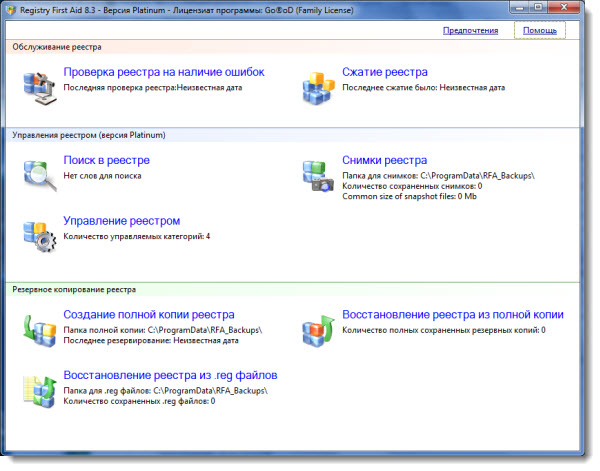
Task: Click the restore from full copy icon
Action: pos(319,328)
